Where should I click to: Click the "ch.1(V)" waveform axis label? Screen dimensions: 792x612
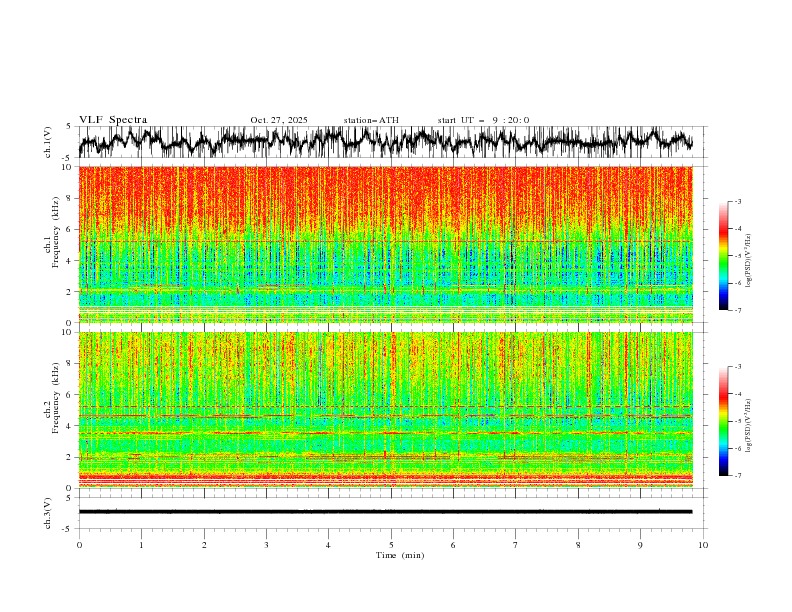[48, 142]
